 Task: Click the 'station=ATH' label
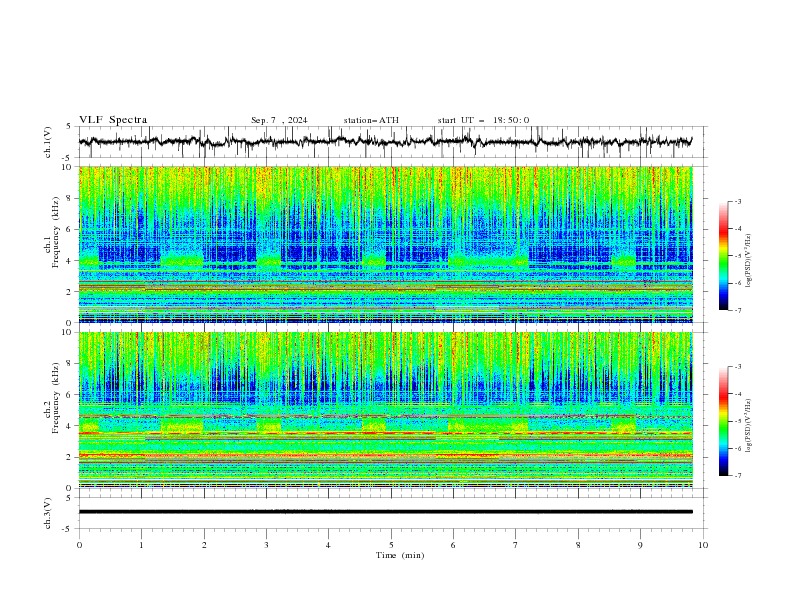(371, 120)
